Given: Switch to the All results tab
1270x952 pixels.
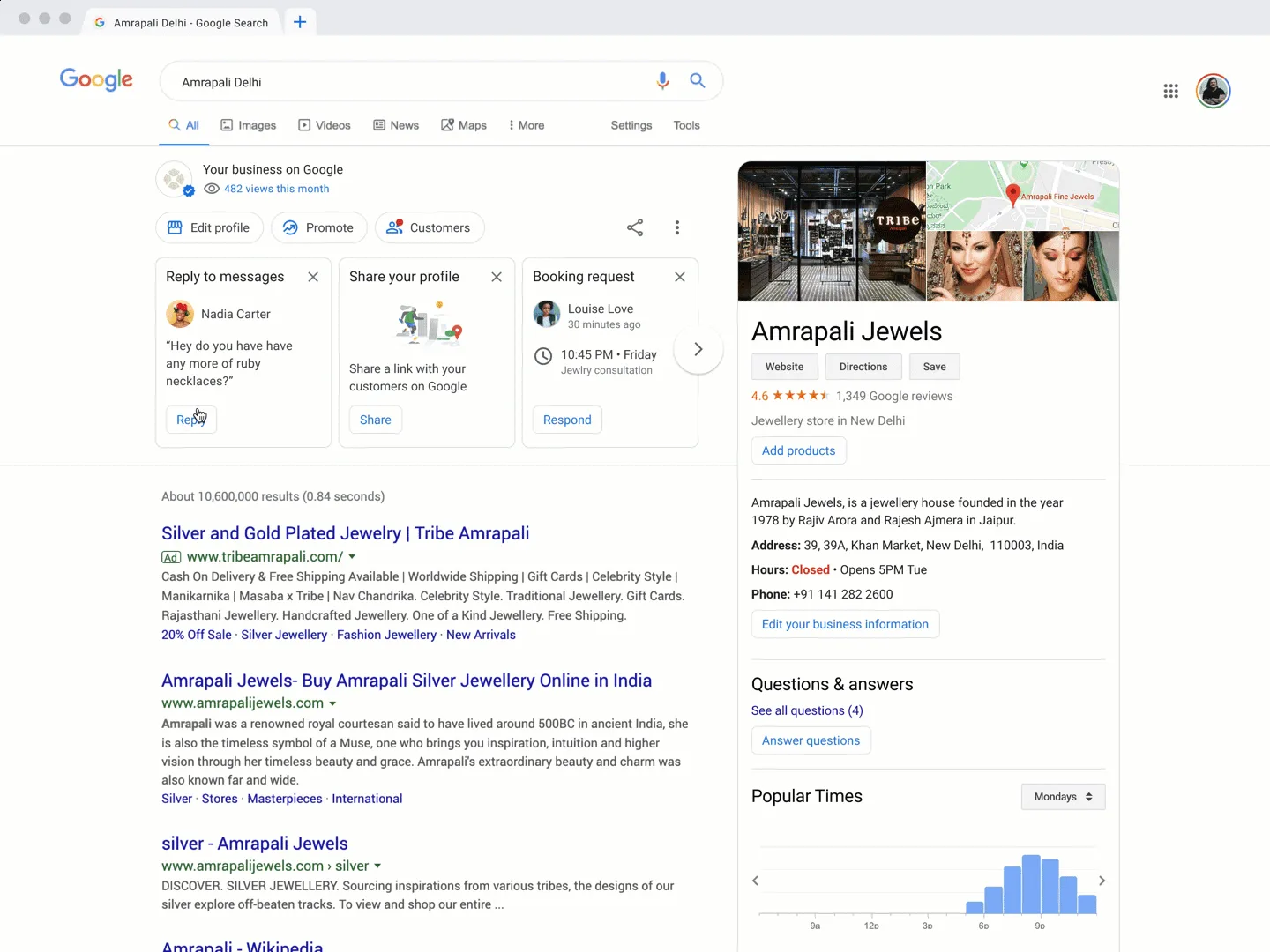Looking at the screenshot, I should pyautogui.click(x=184, y=125).
